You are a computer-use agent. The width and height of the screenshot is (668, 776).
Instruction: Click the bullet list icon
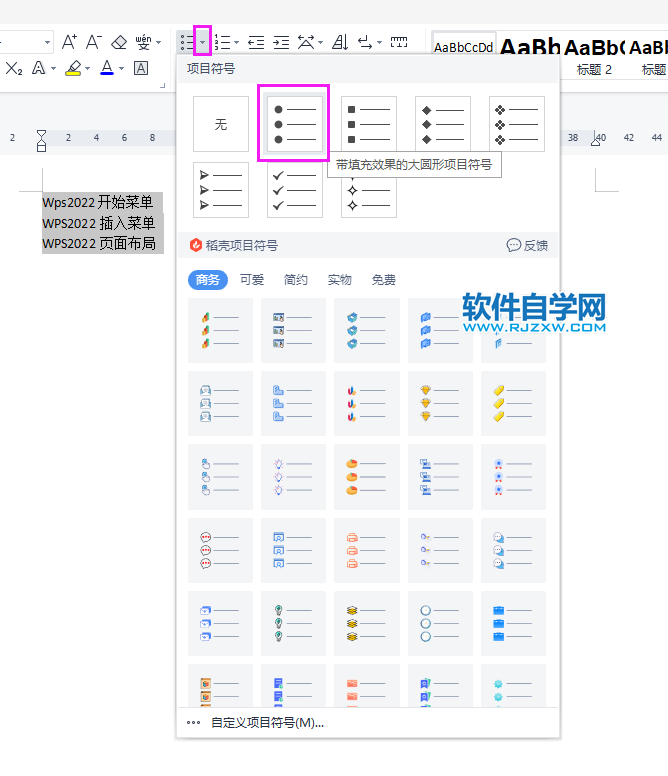pyautogui.click(x=187, y=43)
